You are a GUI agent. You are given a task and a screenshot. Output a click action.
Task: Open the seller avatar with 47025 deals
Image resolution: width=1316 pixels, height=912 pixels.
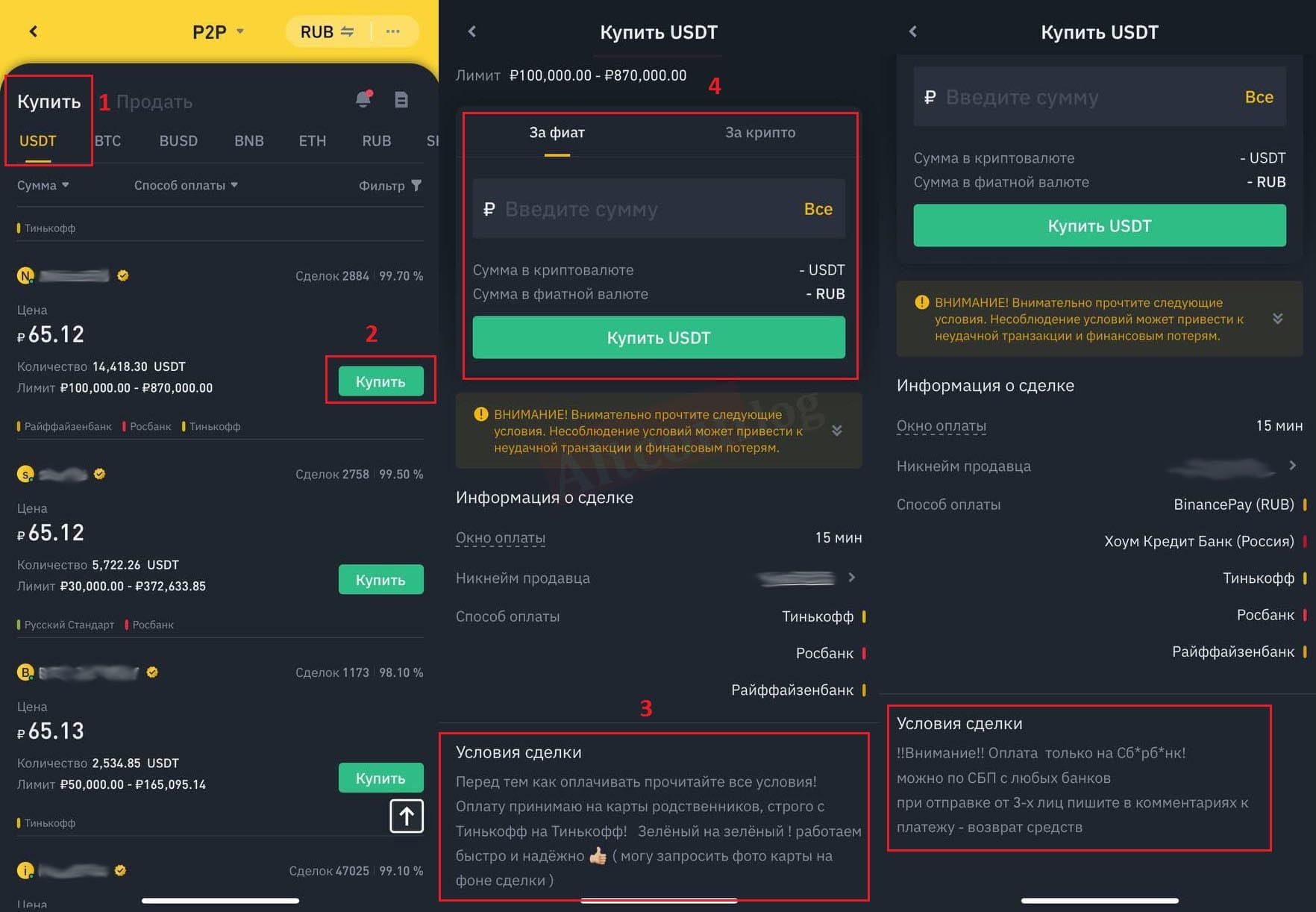pyautogui.click(x=25, y=870)
